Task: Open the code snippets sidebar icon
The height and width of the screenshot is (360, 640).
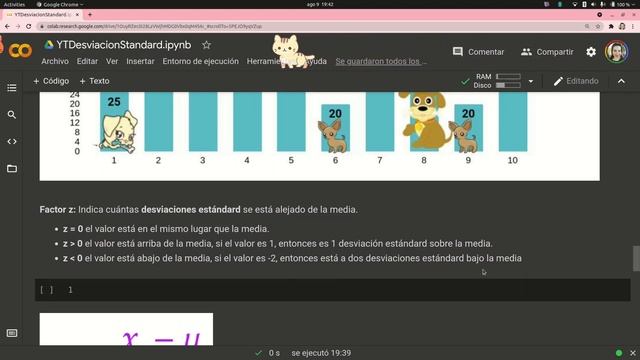Action: point(12,142)
